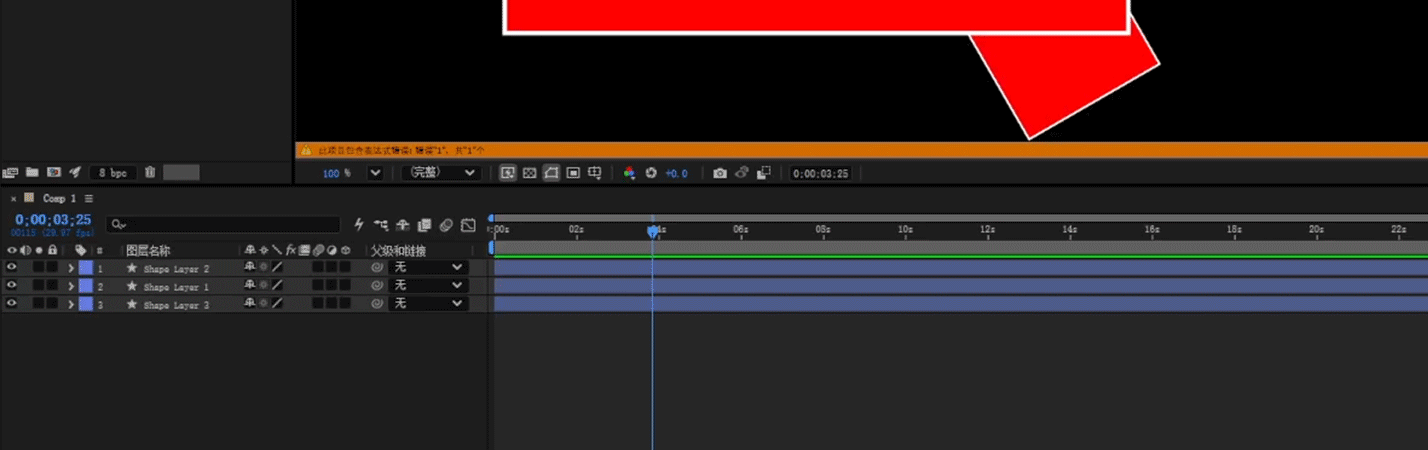1428x450 pixels.
Task: Select the Comp 1 timeline tab
Action: coord(59,199)
